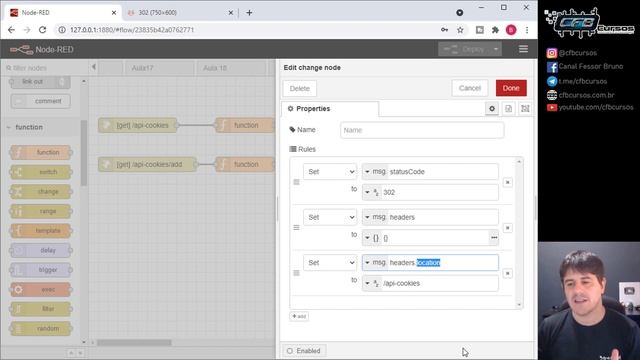
Task: Click the Deploy button
Action: [465, 49]
